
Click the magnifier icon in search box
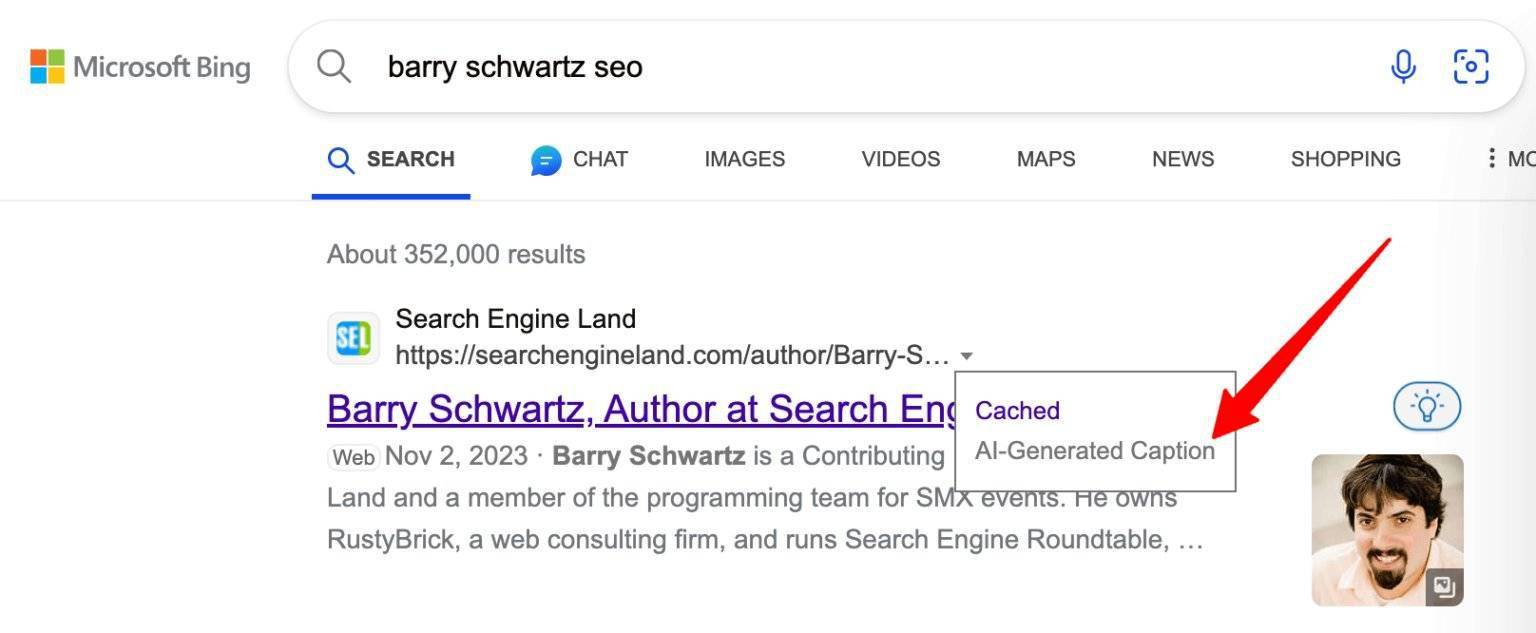coord(334,67)
